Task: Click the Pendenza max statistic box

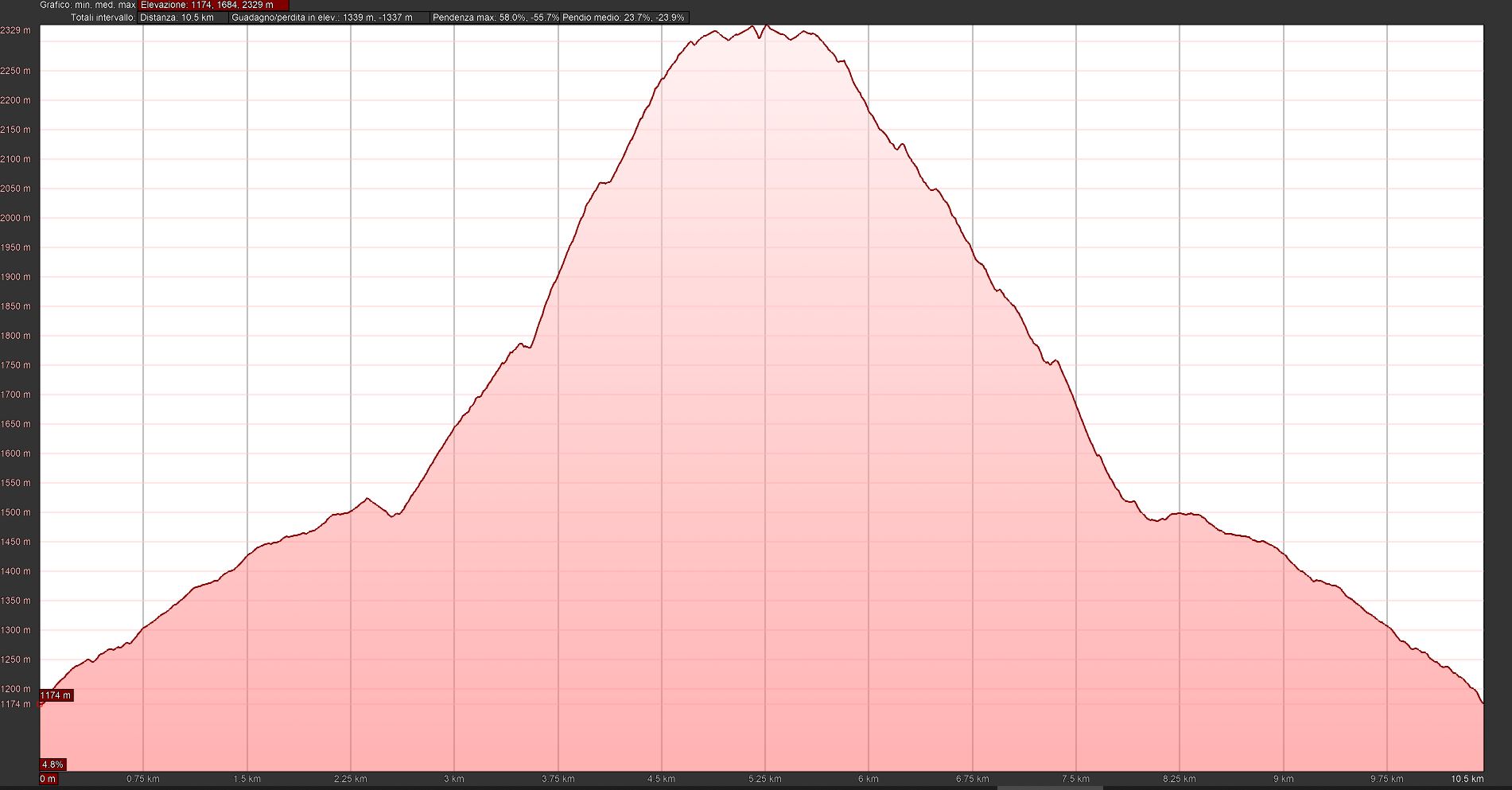Action: tap(495, 18)
